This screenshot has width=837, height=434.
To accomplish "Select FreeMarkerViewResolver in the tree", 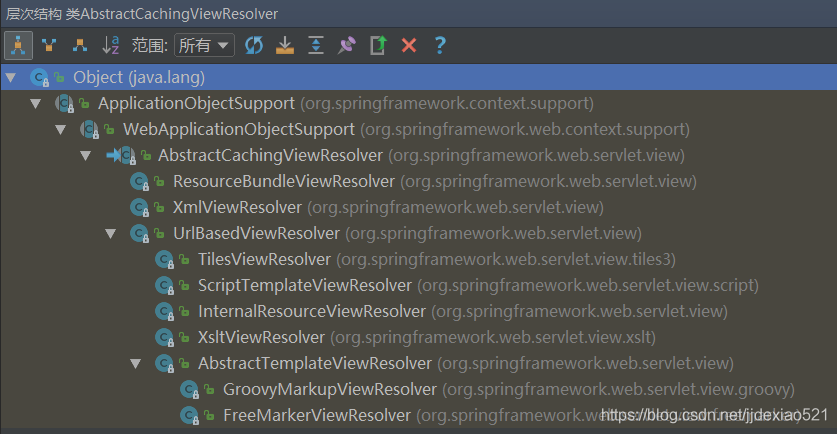I will pos(317,415).
